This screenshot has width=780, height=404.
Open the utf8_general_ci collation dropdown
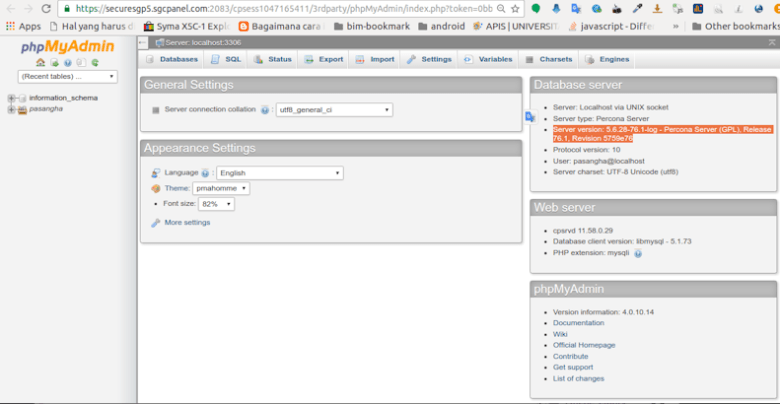(334, 110)
